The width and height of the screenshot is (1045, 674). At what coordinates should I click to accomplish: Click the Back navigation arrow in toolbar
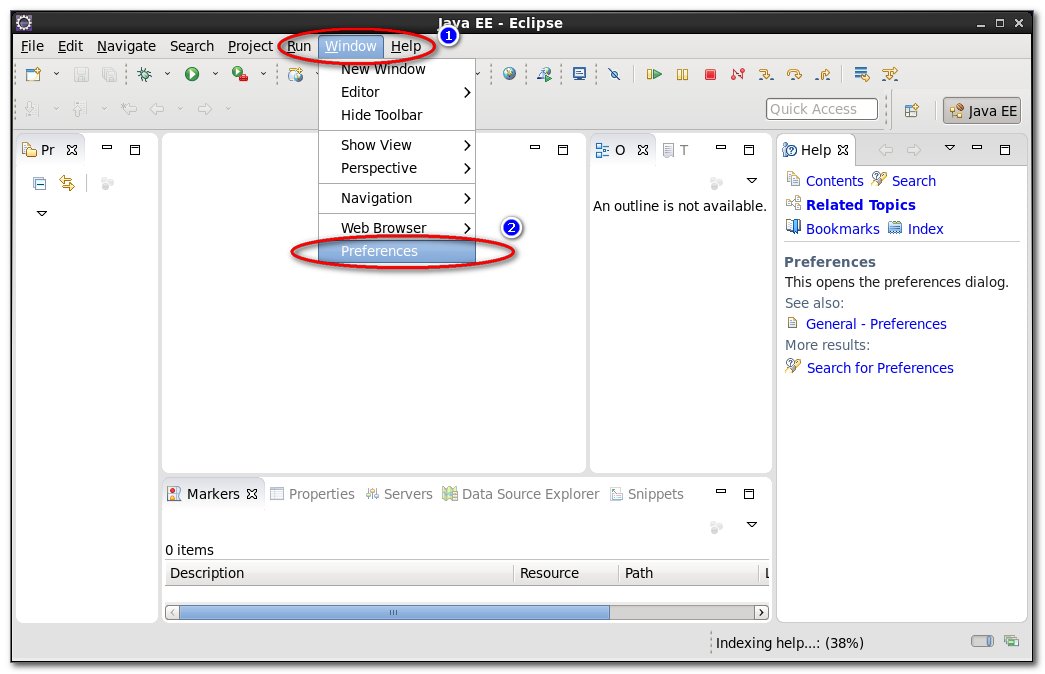(x=157, y=109)
